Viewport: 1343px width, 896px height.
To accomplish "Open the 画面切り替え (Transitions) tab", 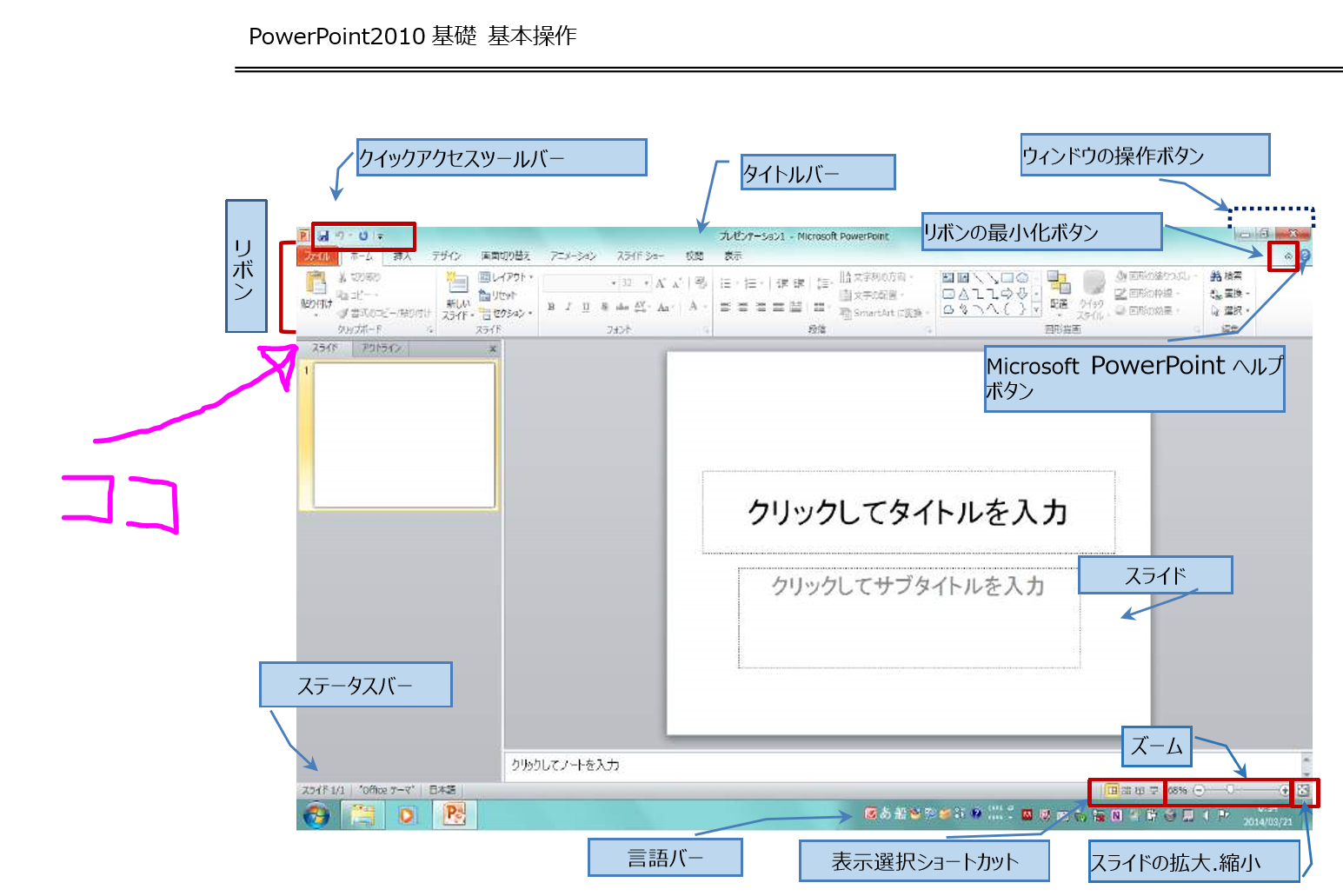I will tap(506, 256).
